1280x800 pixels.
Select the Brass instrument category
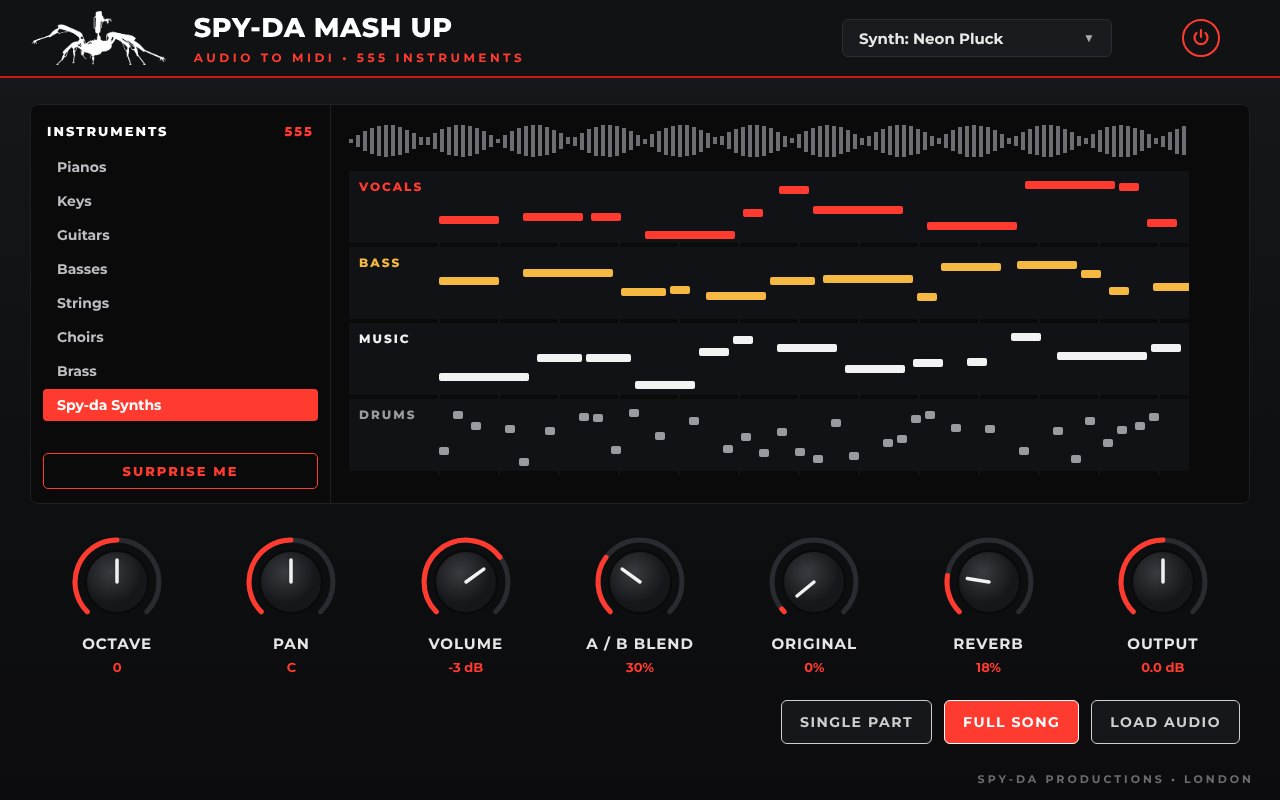180,371
